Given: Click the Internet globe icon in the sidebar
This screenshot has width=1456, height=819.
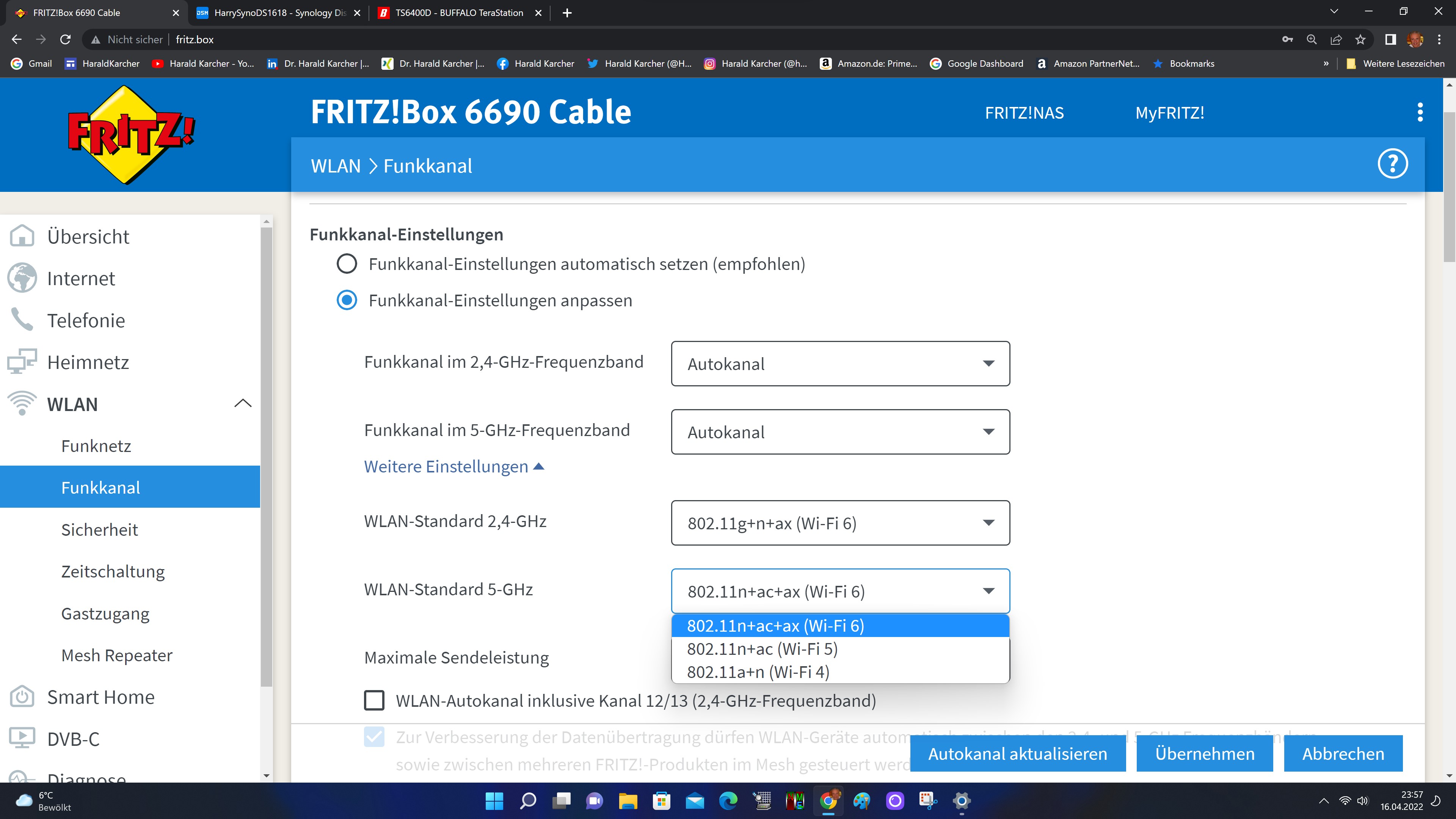Looking at the screenshot, I should (x=22, y=278).
